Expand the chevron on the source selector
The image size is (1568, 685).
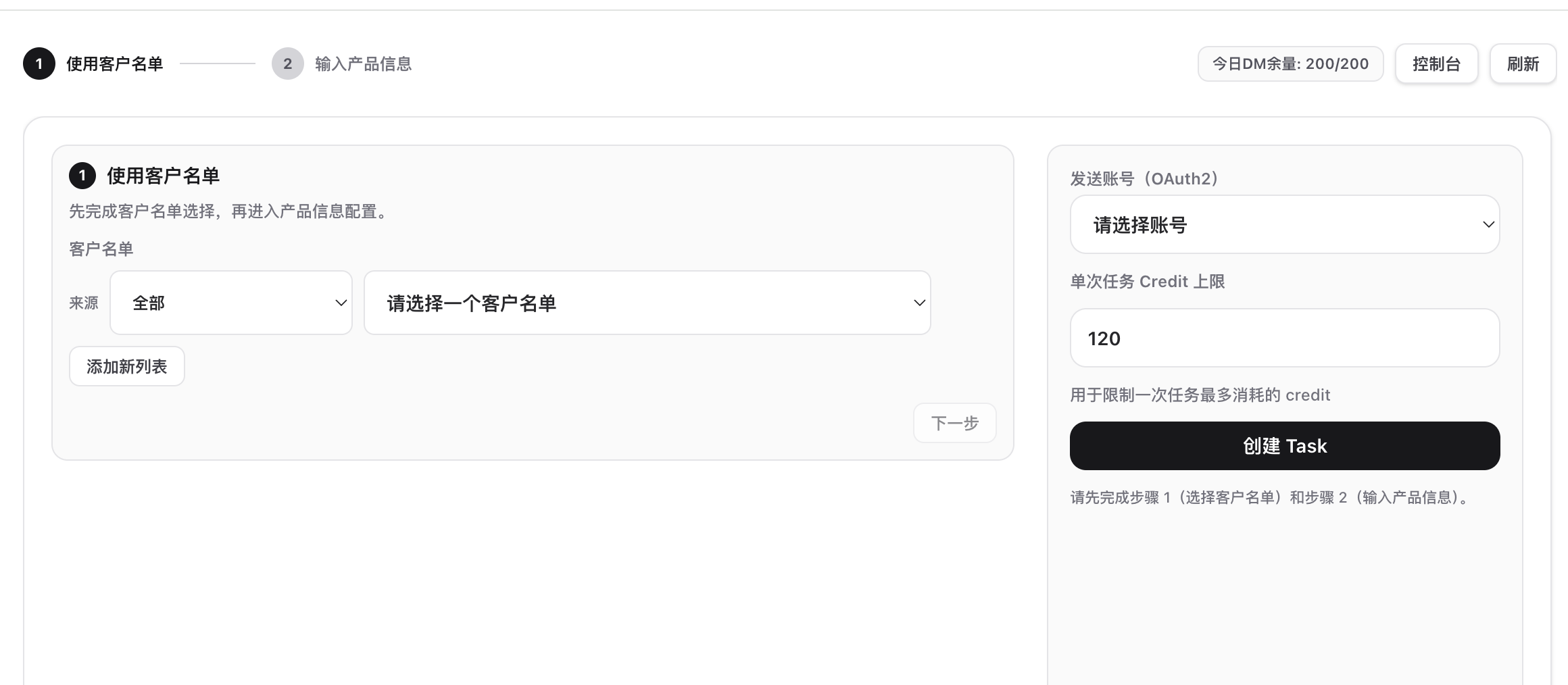[x=340, y=303]
